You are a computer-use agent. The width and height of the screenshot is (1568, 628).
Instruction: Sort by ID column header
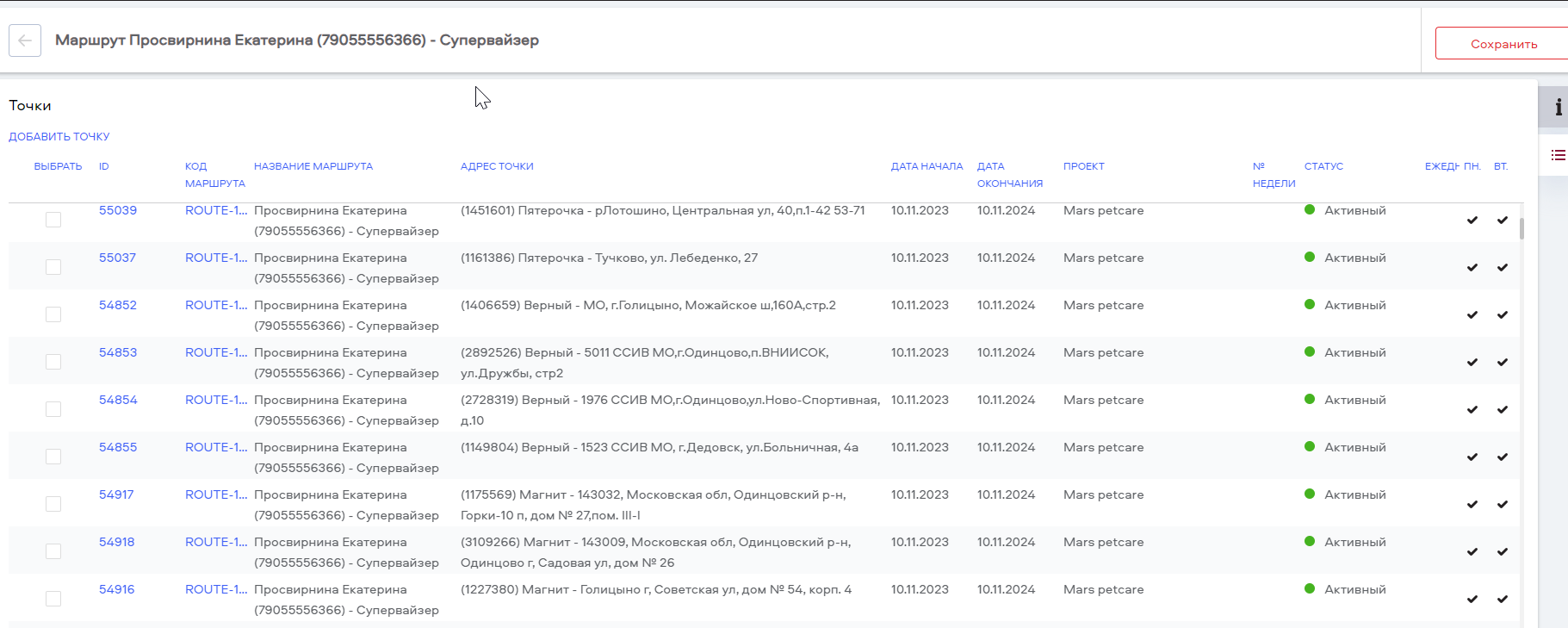(104, 166)
